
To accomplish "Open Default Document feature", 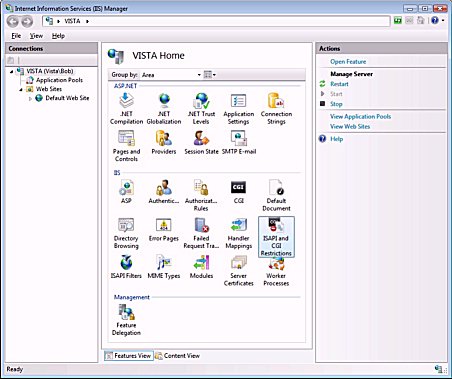I will coord(276,195).
